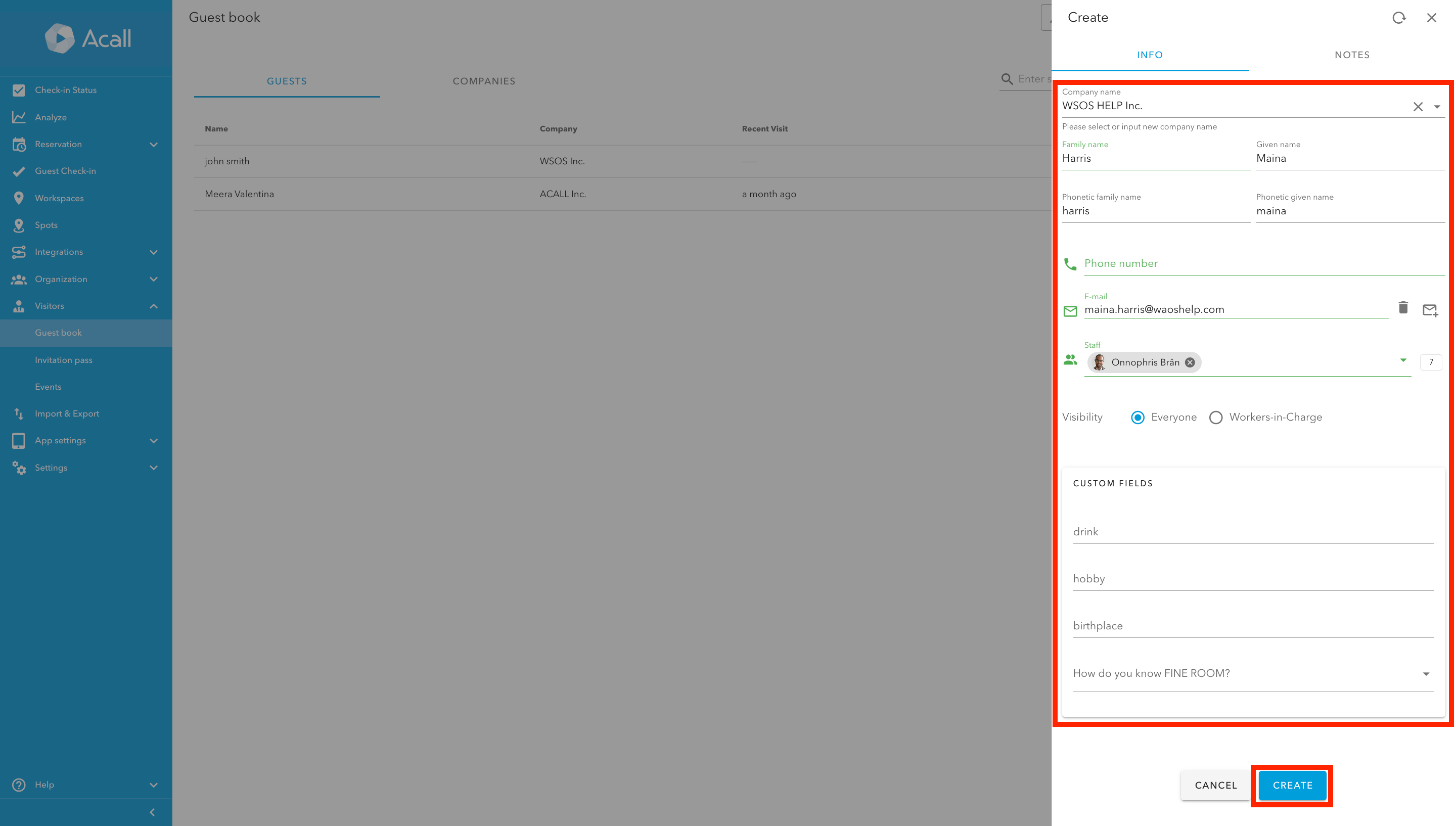
Task: Expand the App settings submenu
Action: click(153, 441)
